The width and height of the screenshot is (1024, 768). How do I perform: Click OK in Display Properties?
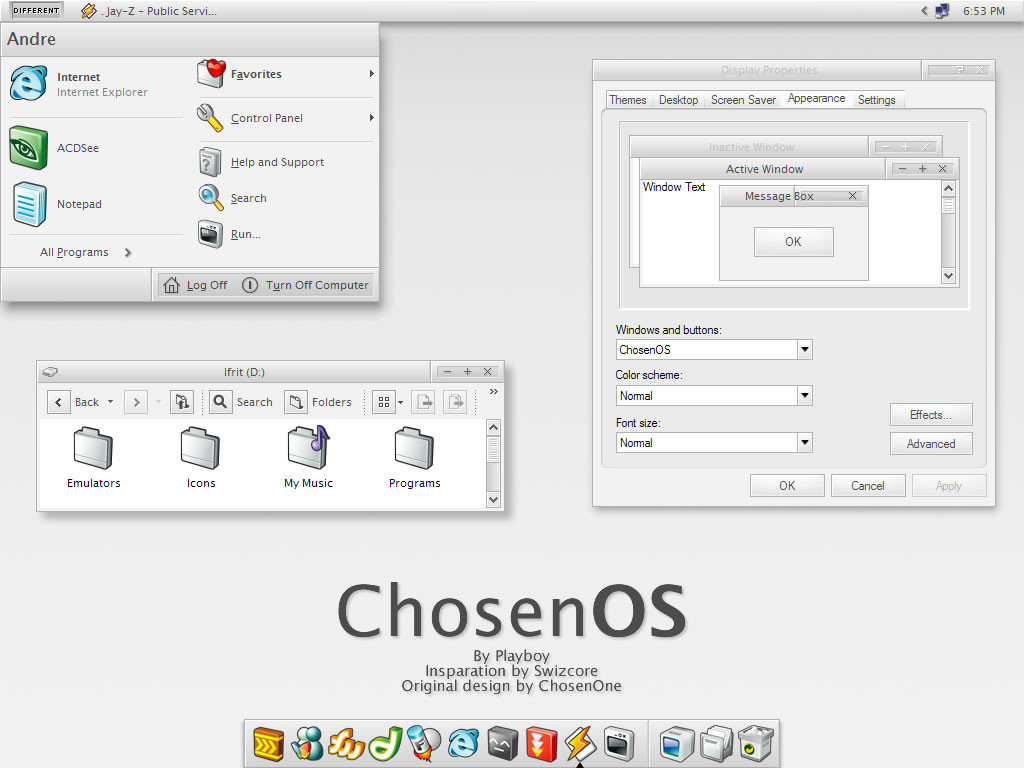coord(787,486)
